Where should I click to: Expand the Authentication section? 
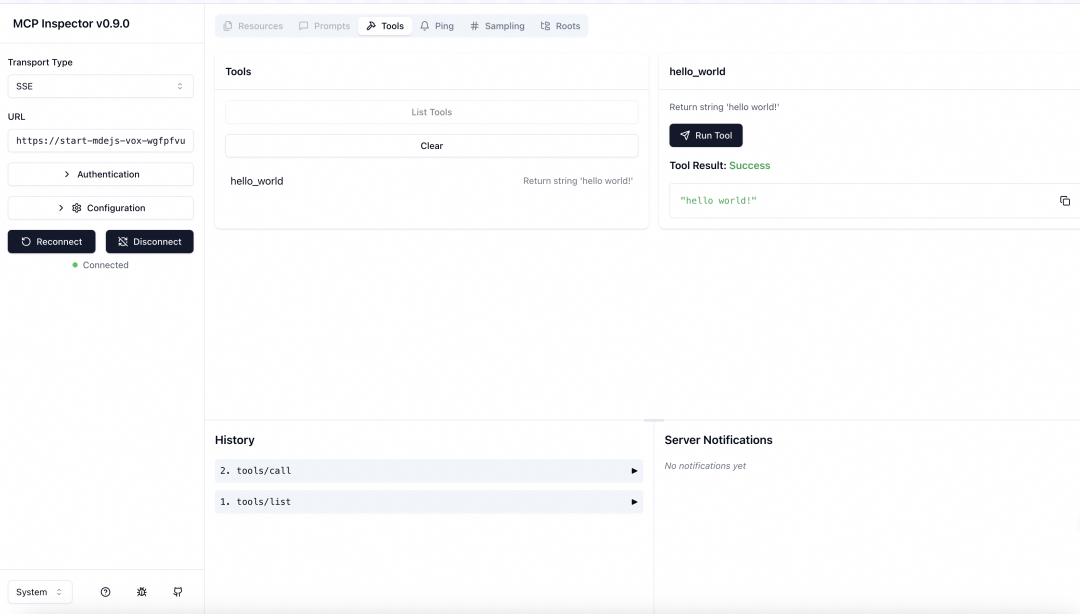point(100,174)
